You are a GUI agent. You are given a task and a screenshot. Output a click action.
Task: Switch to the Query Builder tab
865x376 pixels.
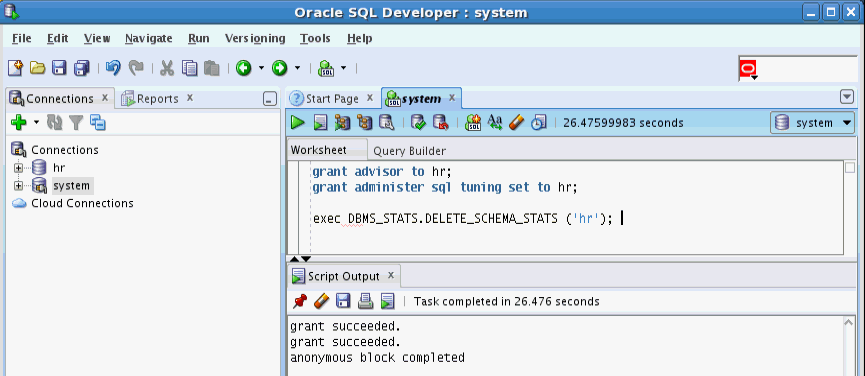click(x=409, y=151)
